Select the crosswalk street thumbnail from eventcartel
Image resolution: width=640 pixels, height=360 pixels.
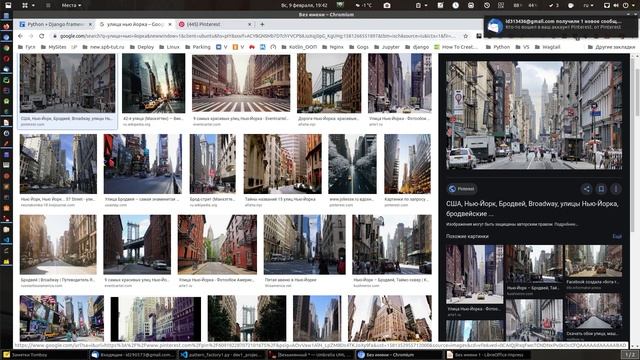(241, 83)
